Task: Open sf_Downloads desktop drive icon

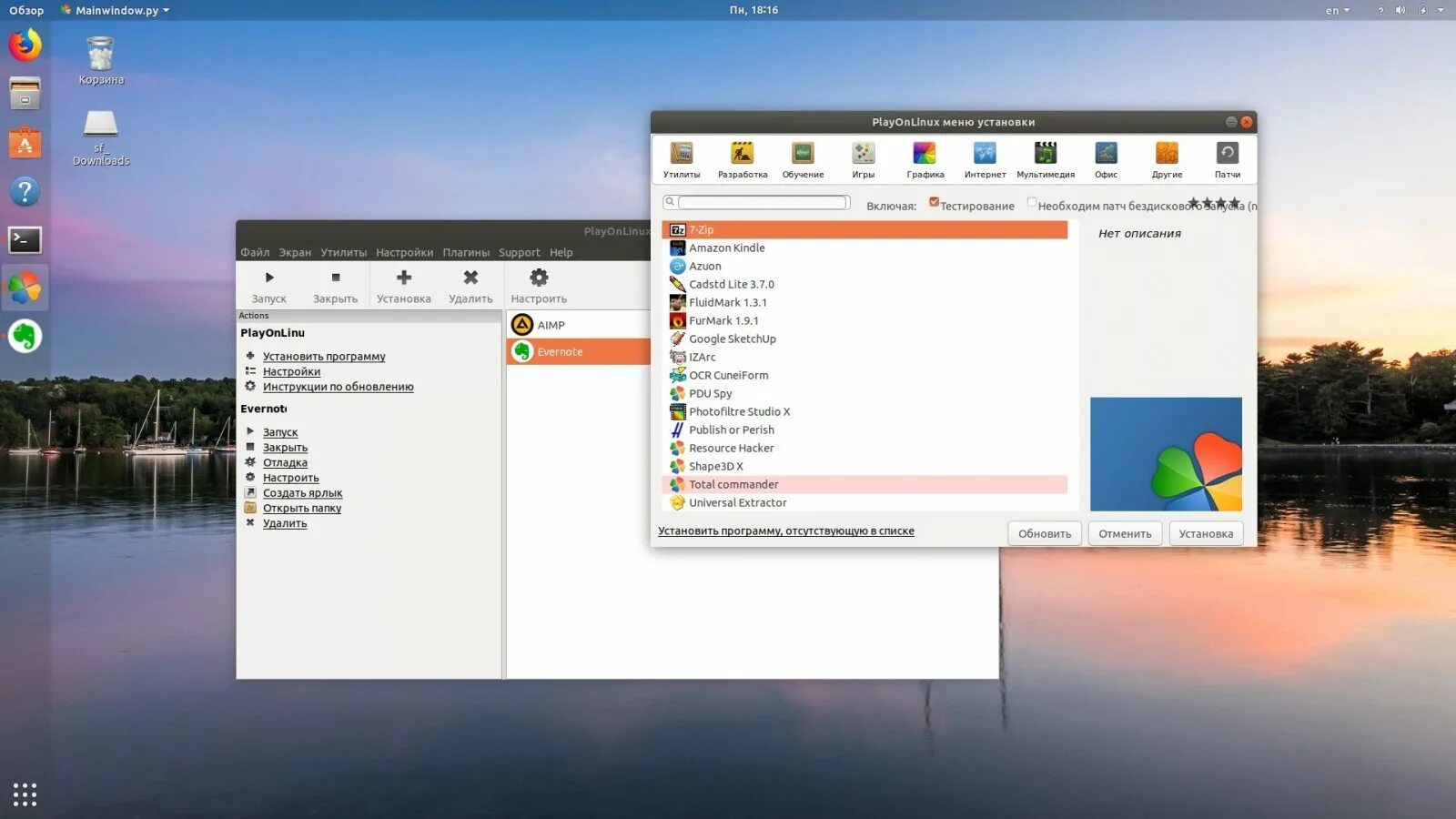Action: click(x=100, y=137)
